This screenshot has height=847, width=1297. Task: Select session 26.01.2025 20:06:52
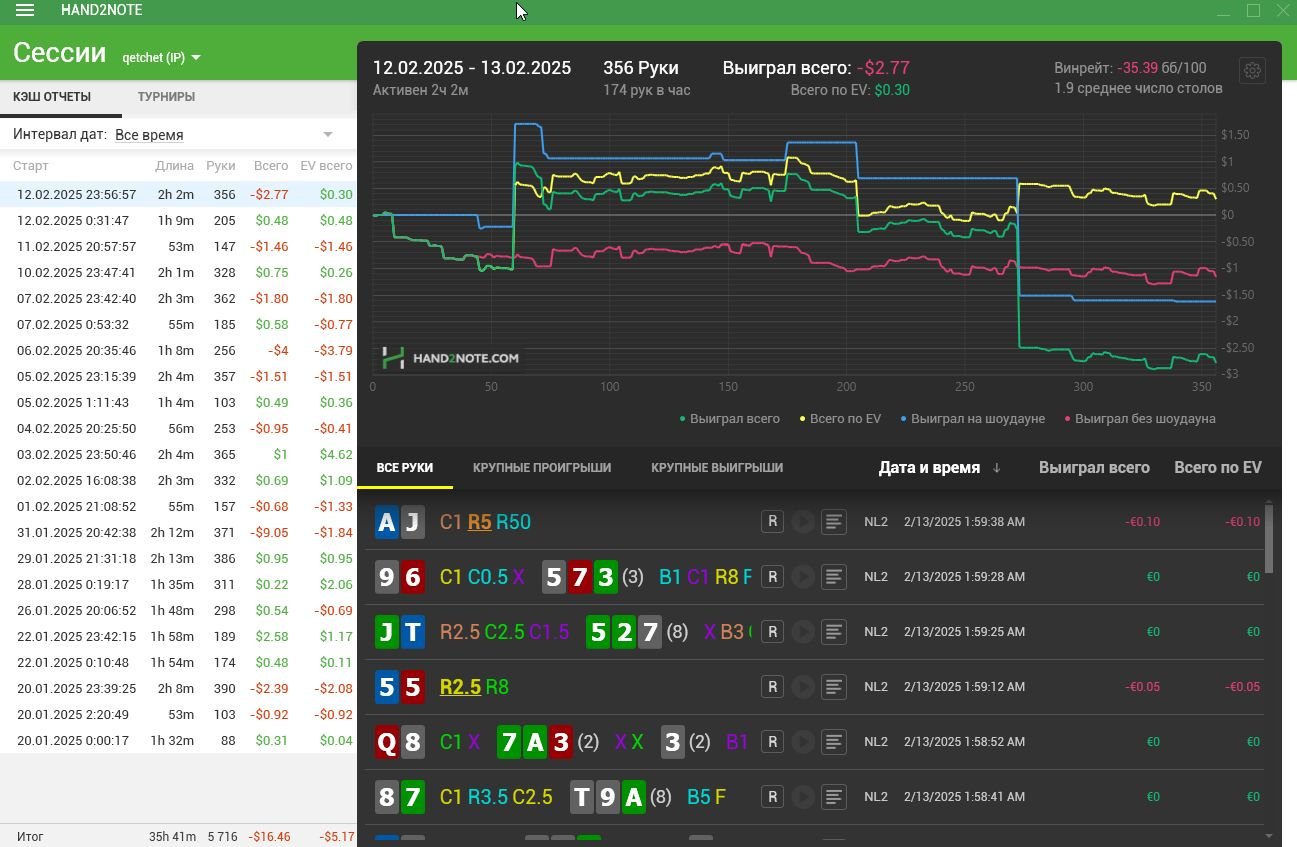coord(178,610)
